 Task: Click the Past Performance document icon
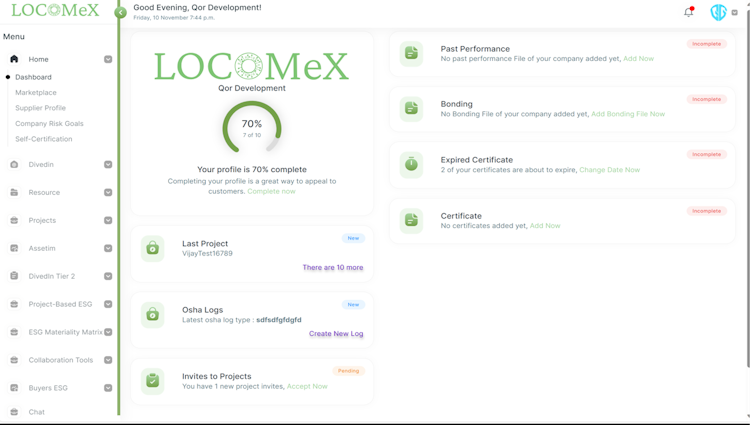pos(411,54)
